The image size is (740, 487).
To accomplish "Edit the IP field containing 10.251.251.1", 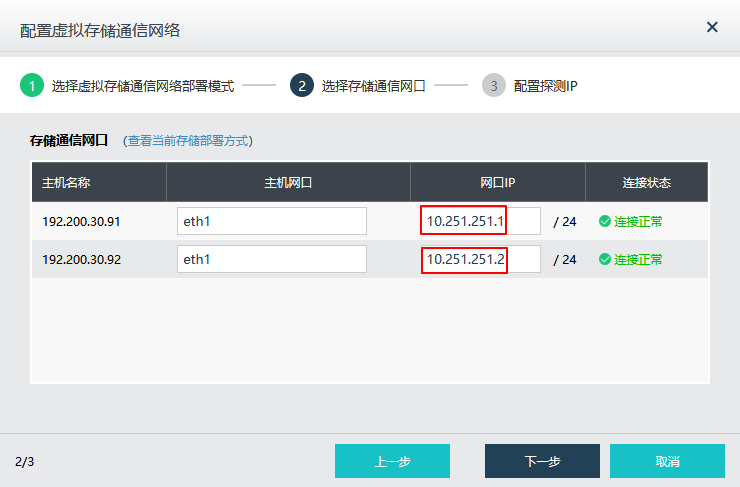I will [x=480, y=221].
